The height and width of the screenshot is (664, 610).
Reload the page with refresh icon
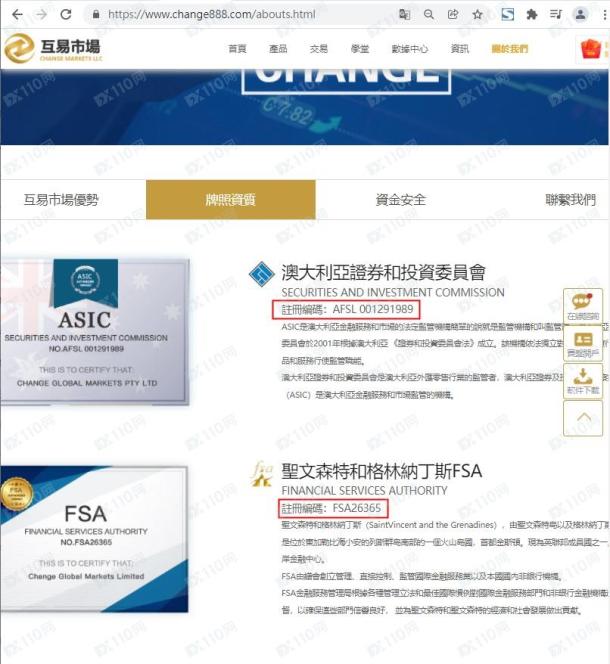[x=66, y=14]
